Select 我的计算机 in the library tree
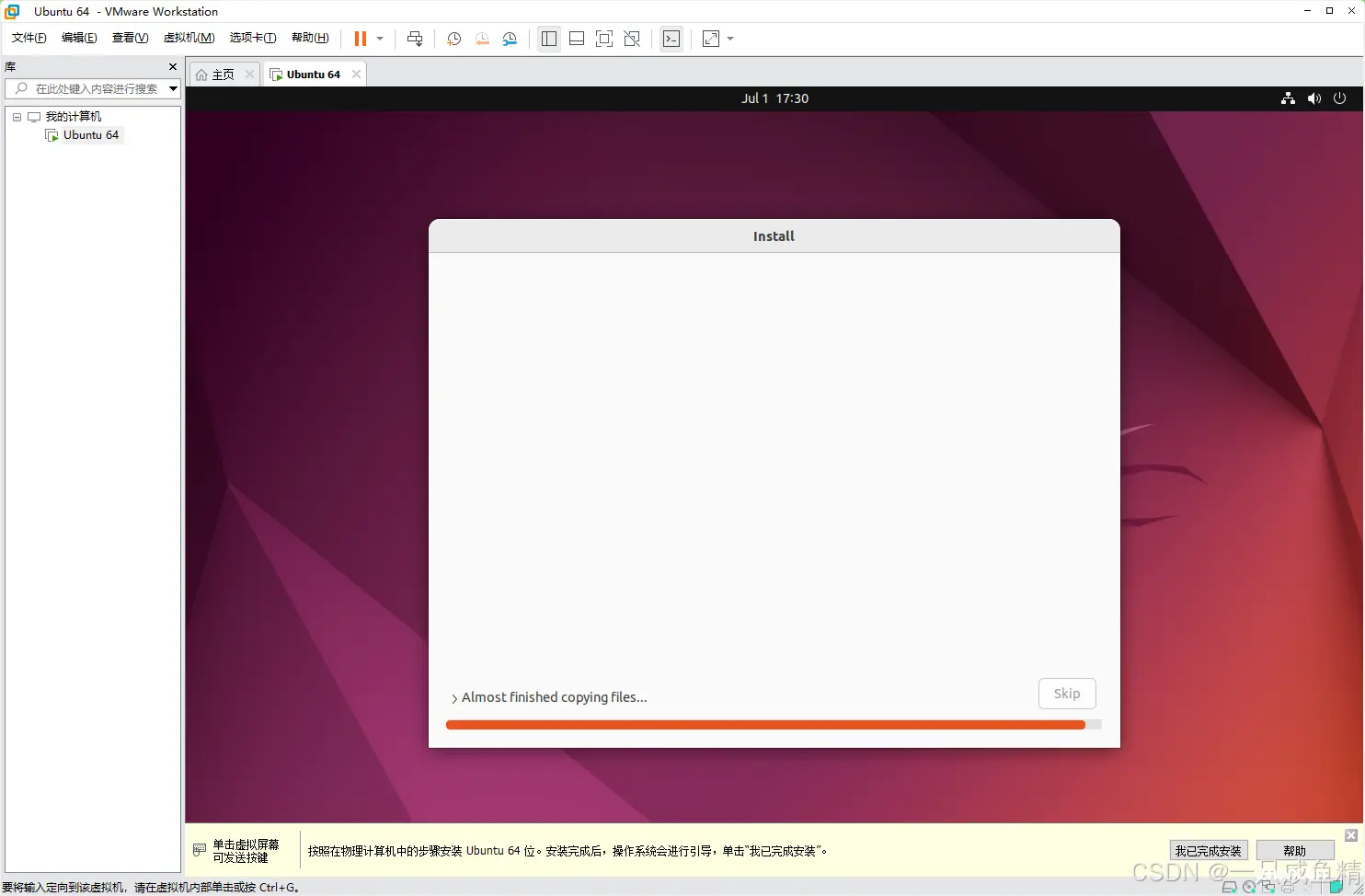The width and height of the screenshot is (1365, 896). coord(73,117)
